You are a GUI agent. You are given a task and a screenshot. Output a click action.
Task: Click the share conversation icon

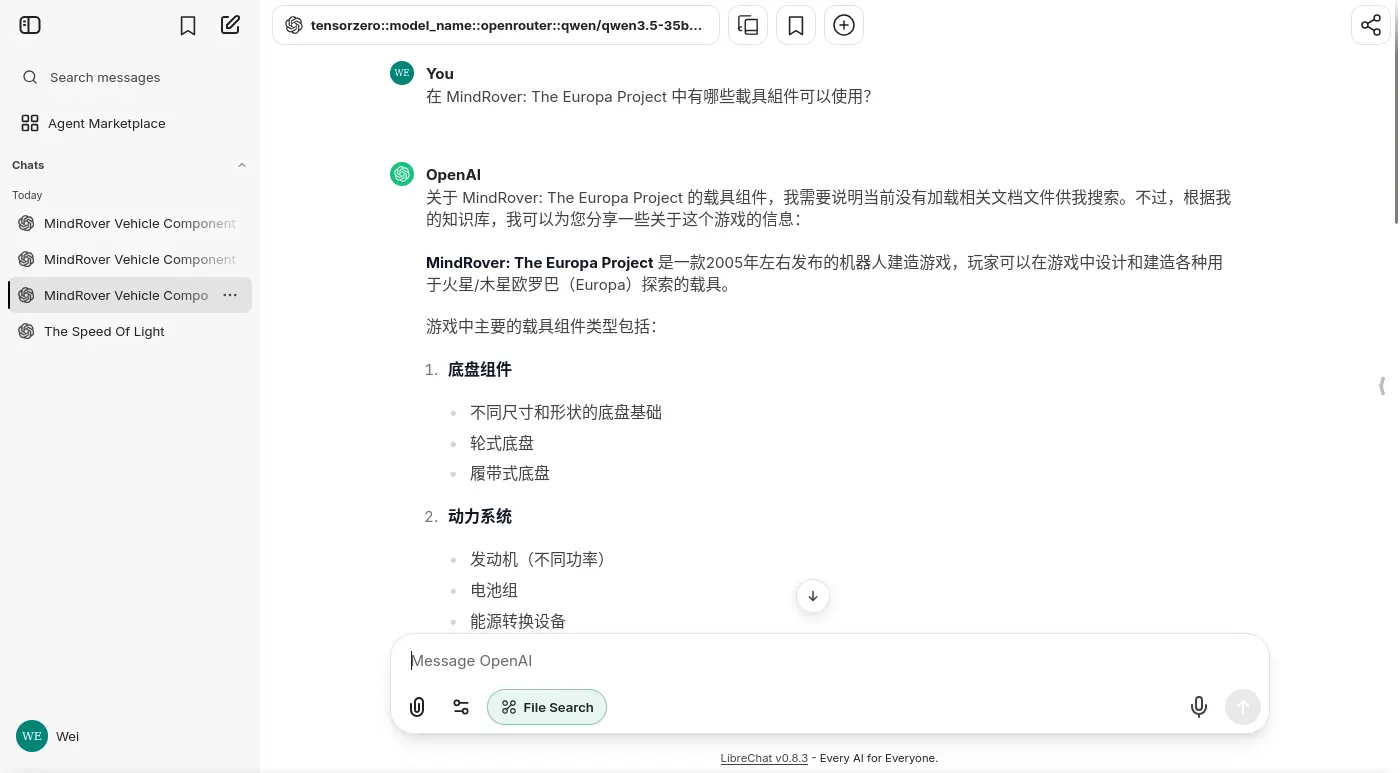(x=1371, y=25)
